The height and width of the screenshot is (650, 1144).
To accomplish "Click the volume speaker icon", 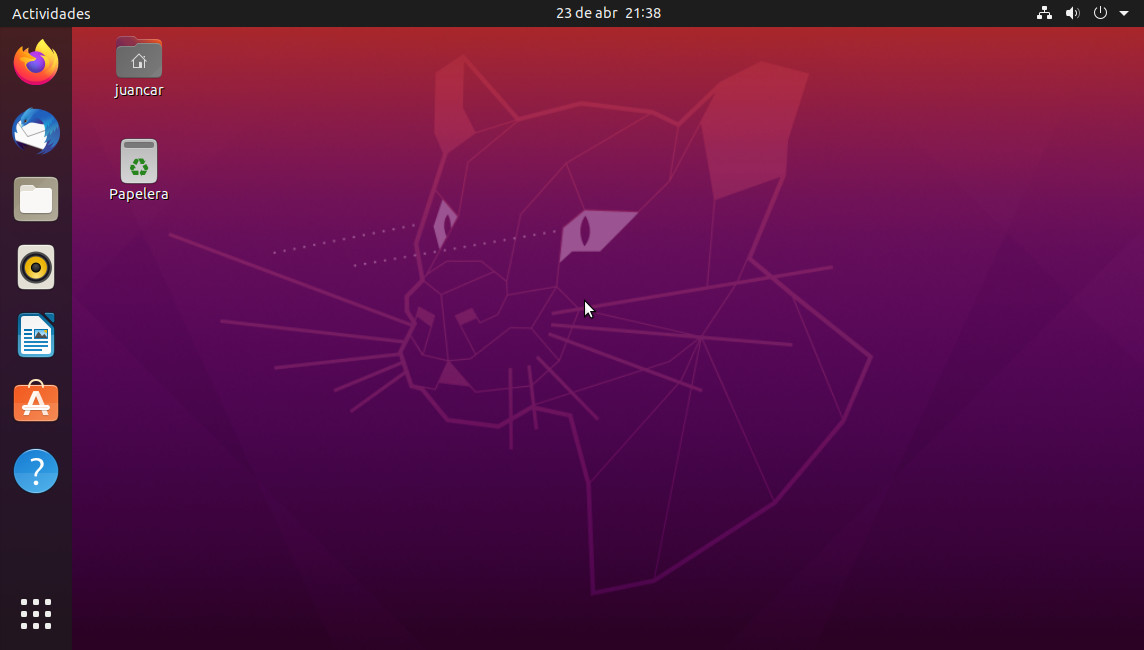I will (1072, 13).
